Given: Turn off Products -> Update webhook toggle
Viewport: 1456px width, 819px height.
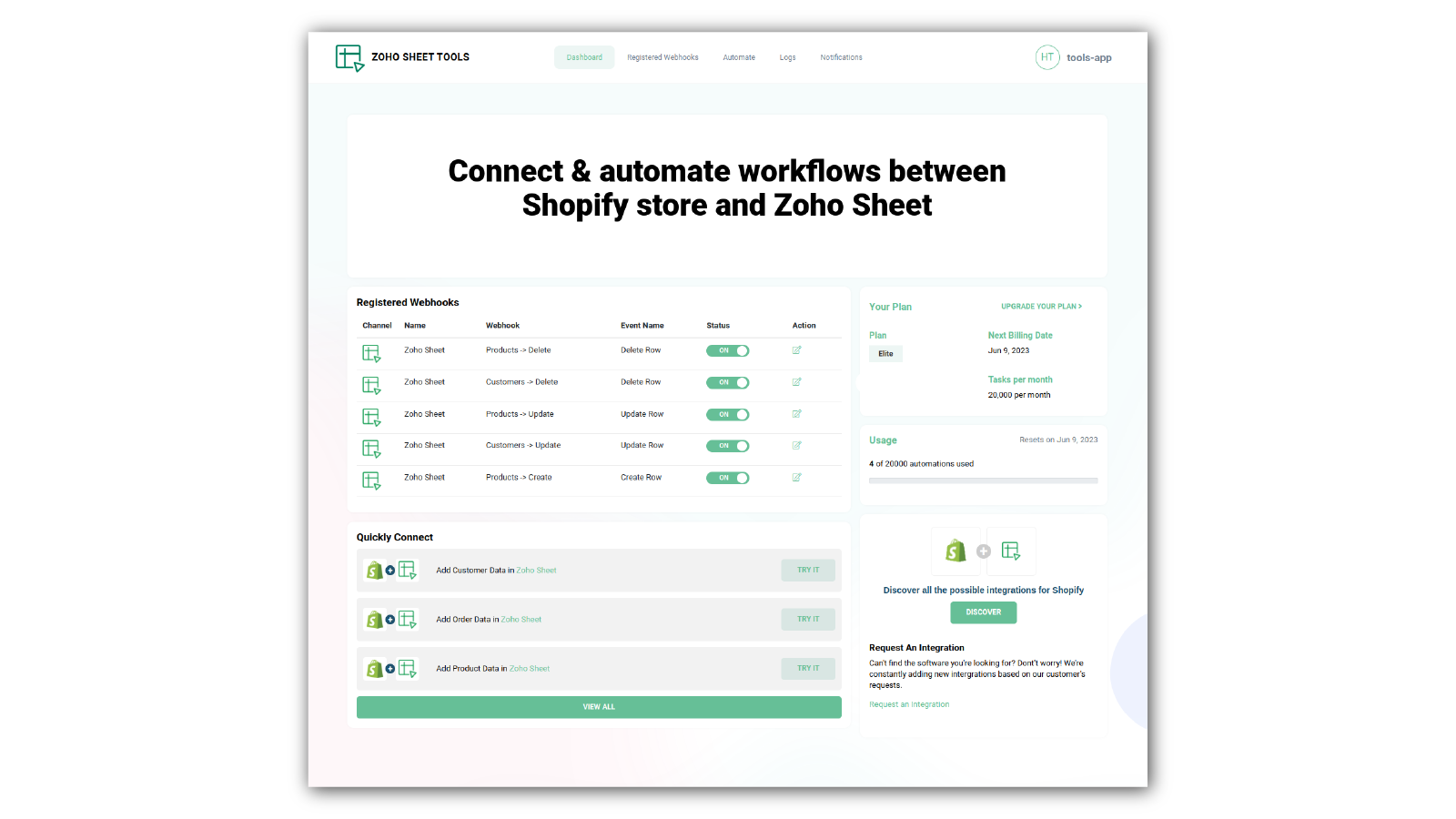Looking at the screenshot, I should [728, 415].
